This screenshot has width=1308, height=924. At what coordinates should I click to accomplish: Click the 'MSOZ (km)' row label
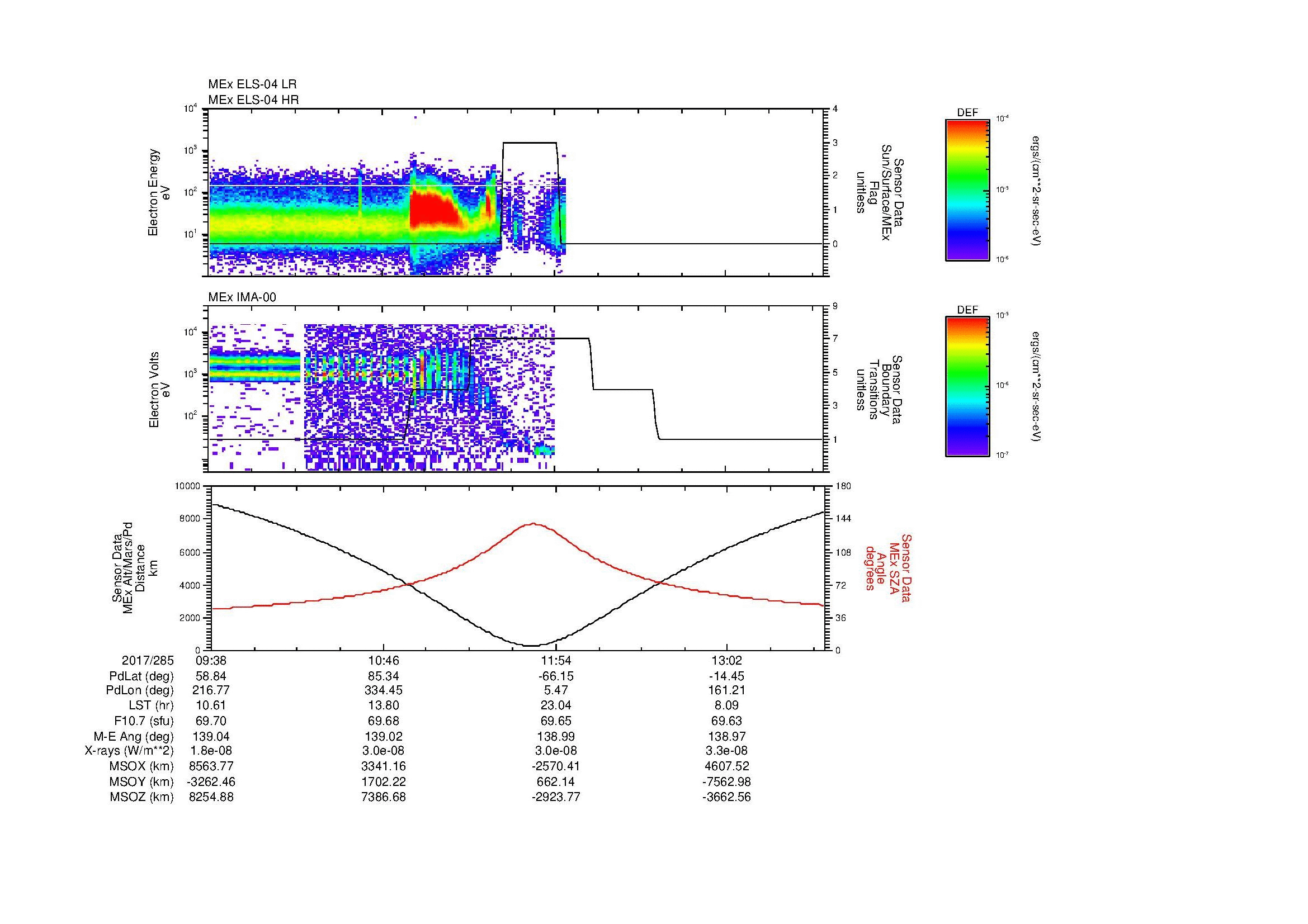[x=141, y=797]
